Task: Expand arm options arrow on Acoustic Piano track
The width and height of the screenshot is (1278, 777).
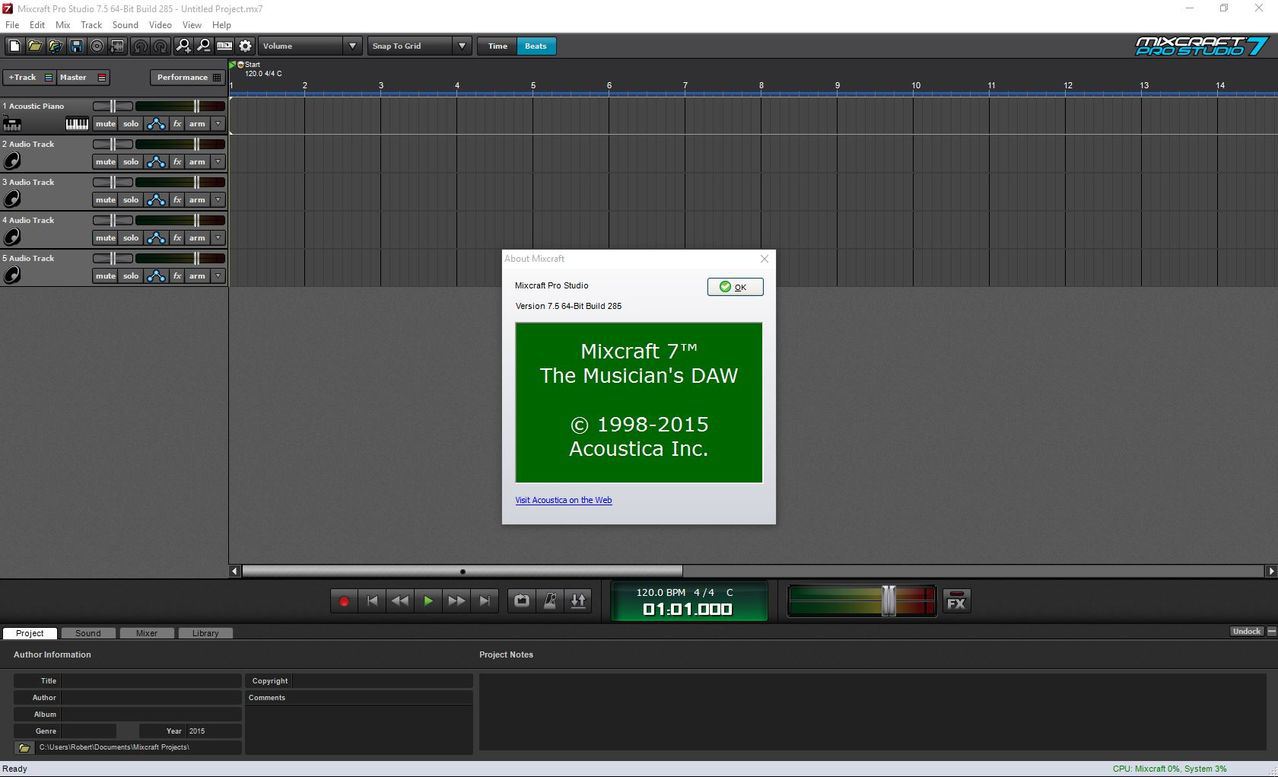Action: coord(218,124)
